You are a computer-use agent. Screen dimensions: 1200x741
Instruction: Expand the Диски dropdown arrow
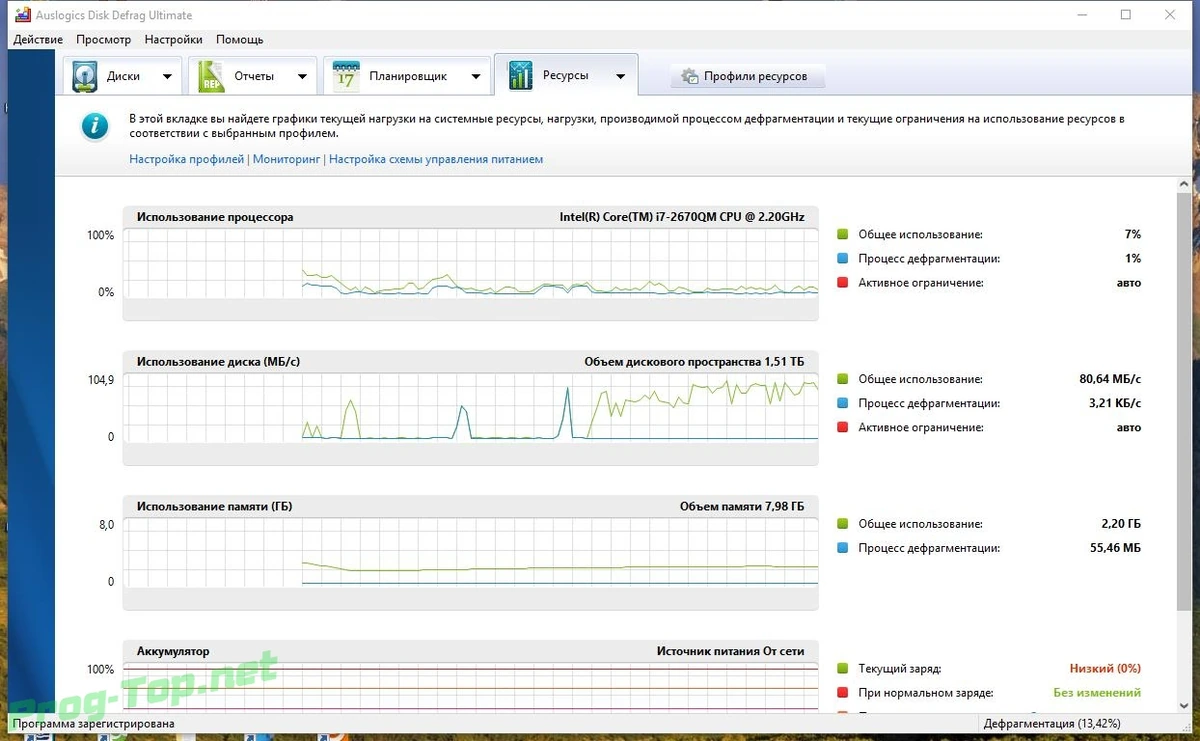click(167, 77)
